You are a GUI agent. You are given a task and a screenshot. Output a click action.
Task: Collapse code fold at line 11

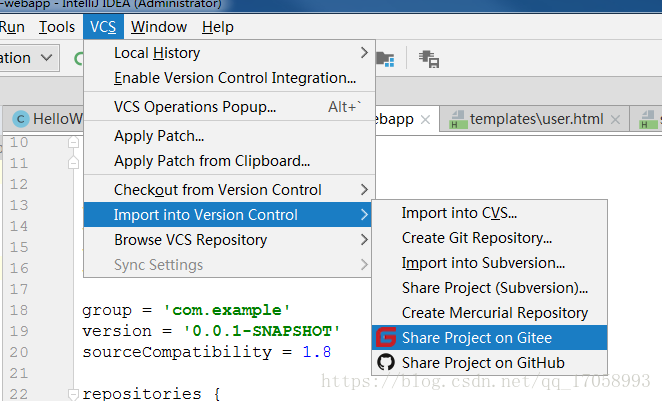click(x=73, y=163)
